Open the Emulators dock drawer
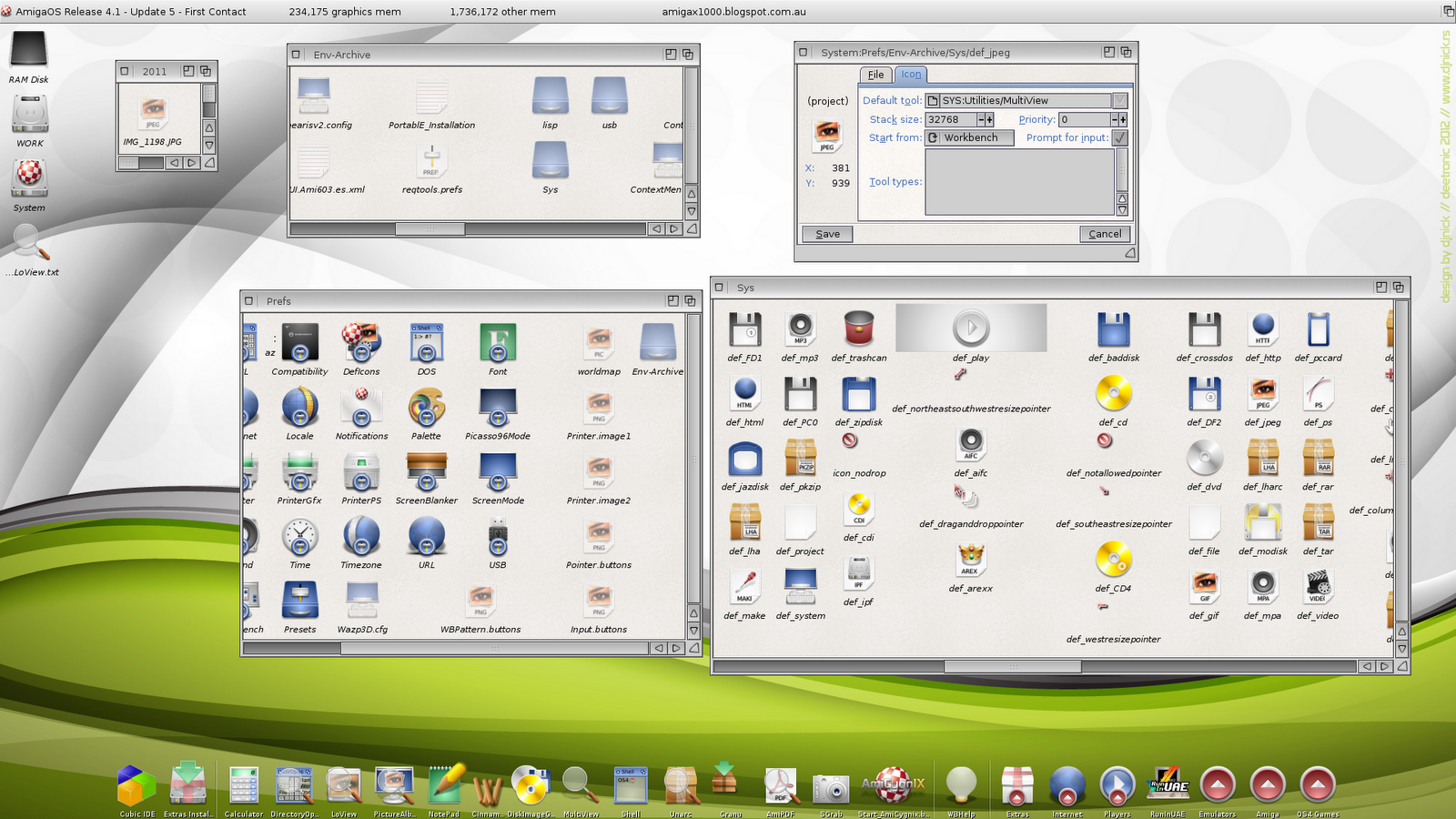 tap(1218, 784)
